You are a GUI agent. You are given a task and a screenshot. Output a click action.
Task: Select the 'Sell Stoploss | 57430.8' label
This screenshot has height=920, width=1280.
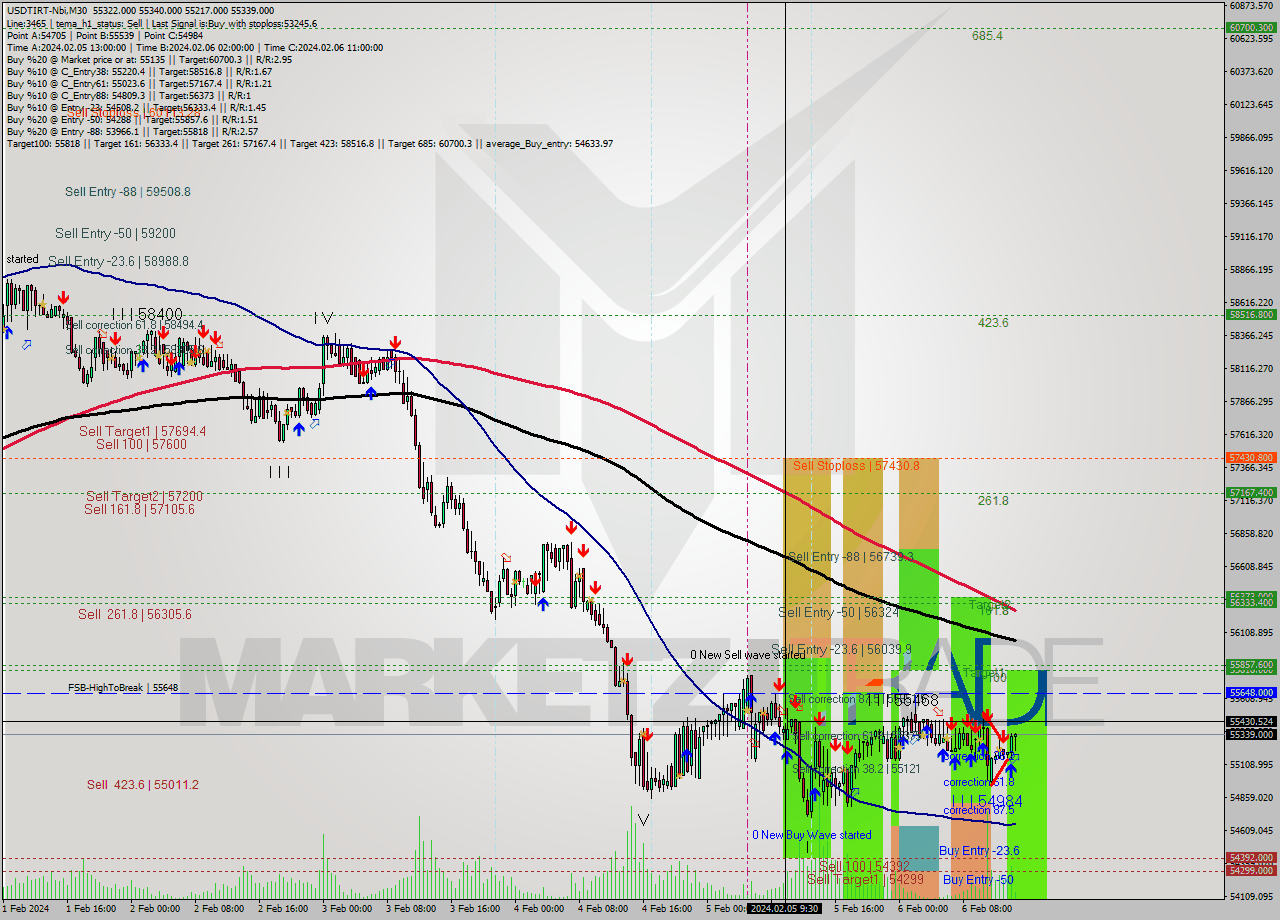pyautogui.click(x=856, y=465)
